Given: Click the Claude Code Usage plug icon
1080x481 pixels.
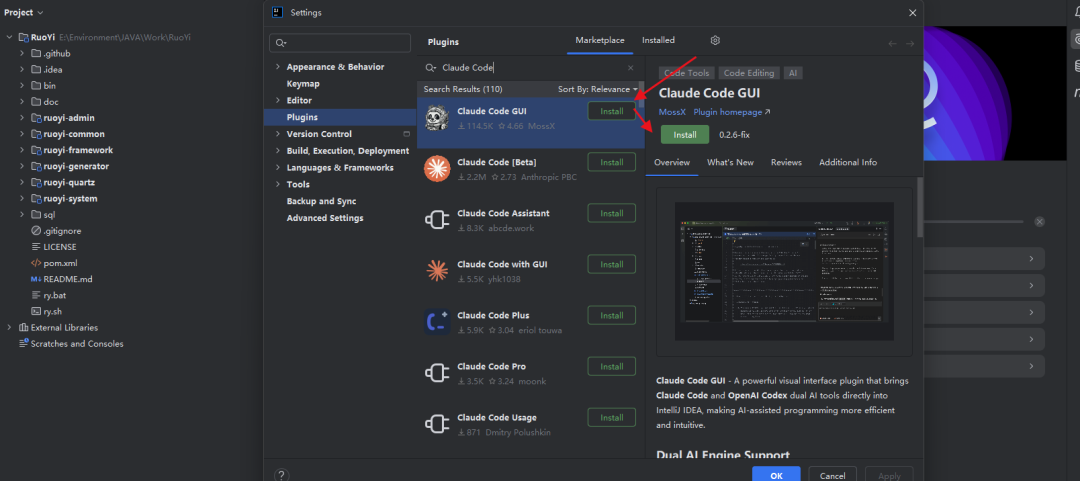Looking at the screenshot, I should coord(437,424).
